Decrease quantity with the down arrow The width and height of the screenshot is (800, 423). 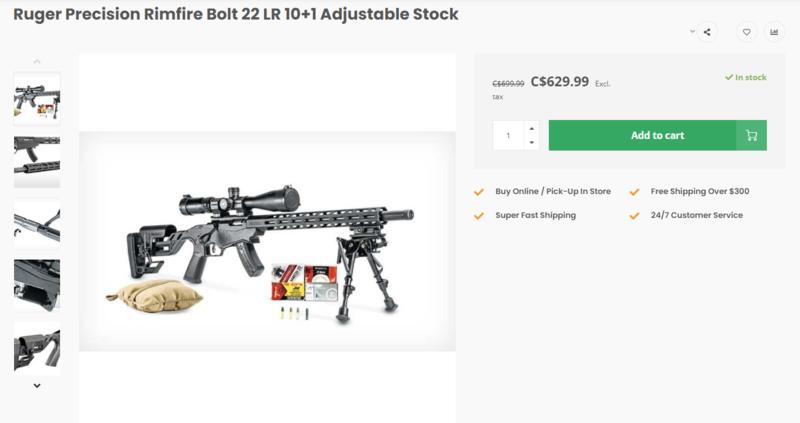[x=531, y=143]
